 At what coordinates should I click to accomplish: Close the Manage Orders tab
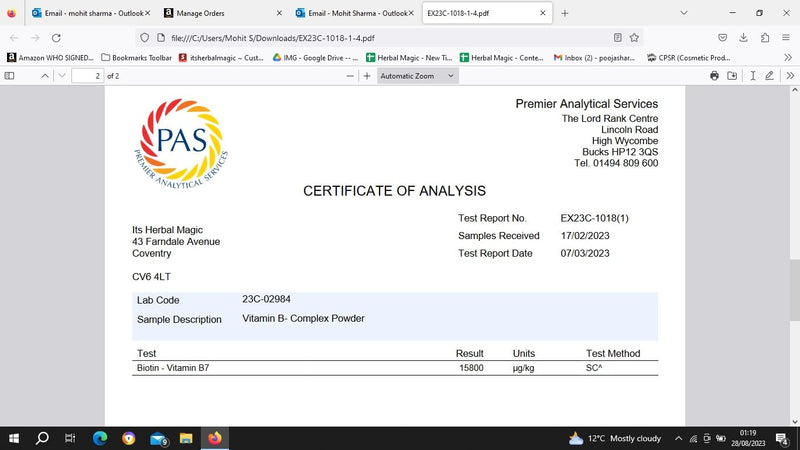pyautogui.click(x=279, y=13)
